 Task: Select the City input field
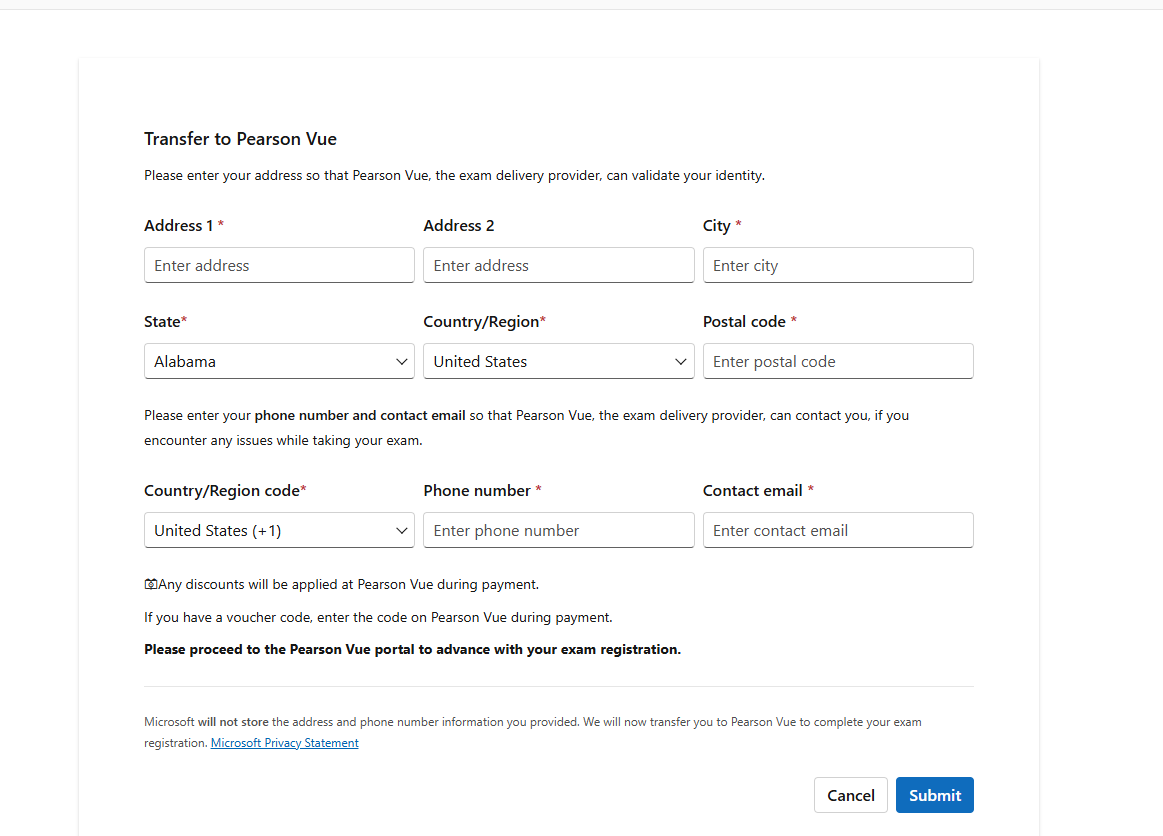[838, 265]
